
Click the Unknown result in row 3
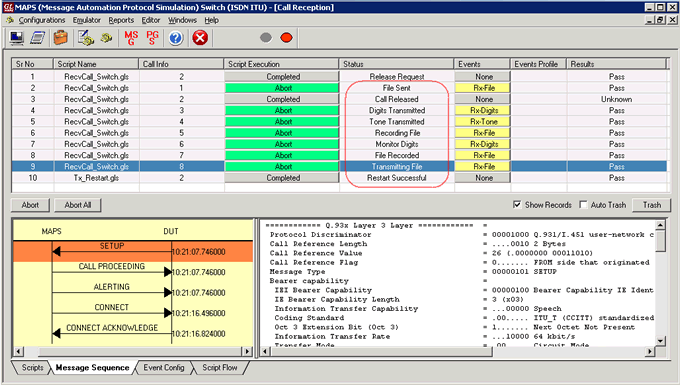click(616, 99)
